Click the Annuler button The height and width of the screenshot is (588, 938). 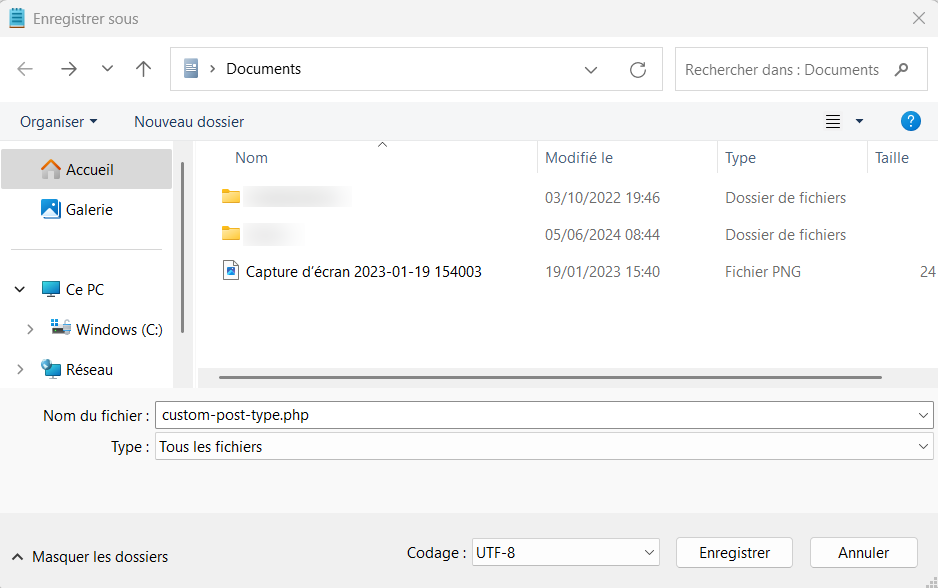tap(863, 552)
